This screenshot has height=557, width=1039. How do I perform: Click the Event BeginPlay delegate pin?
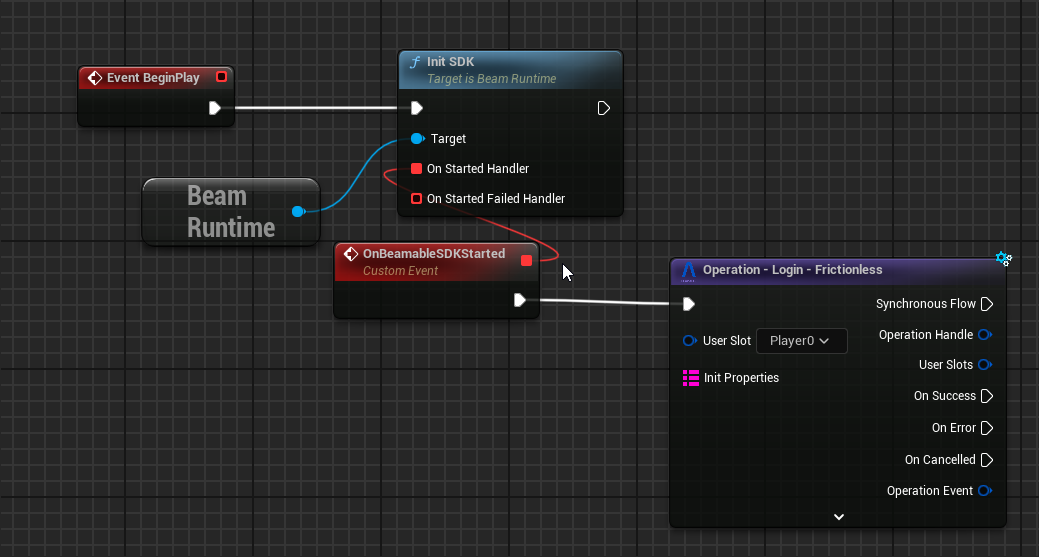[221, 77]
